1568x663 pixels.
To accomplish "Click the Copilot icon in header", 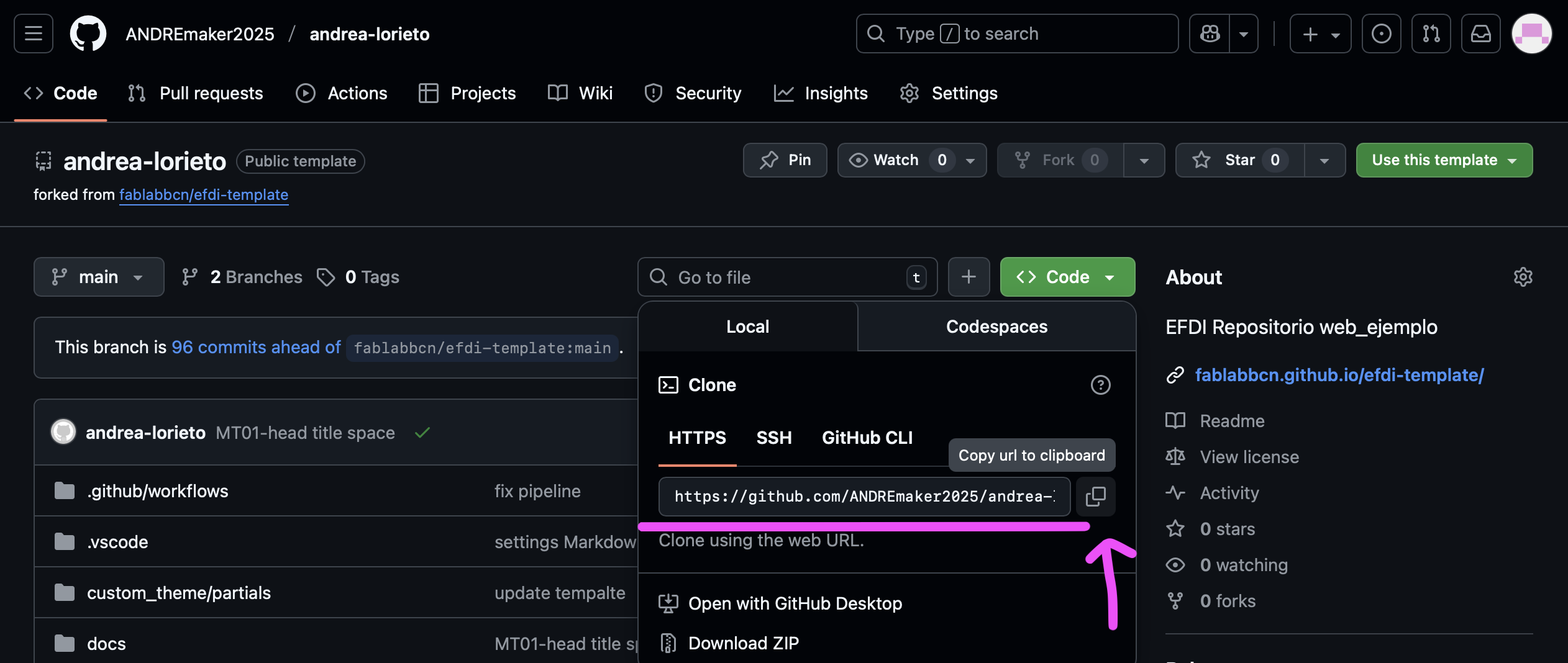I will [x=1210, y=34].
